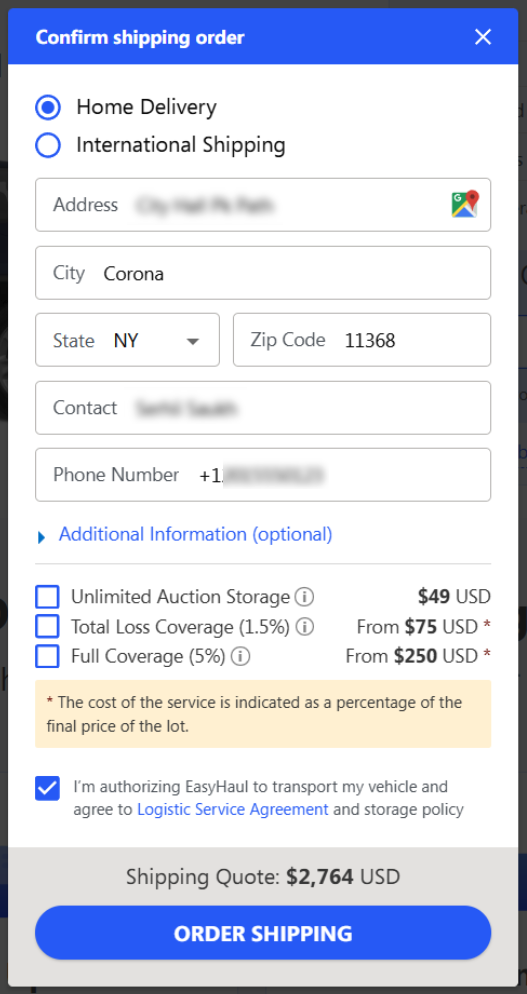The width and height of the screenshot is (527, 994).
Task: Select the Contact name input field
Action: (263, 408)
